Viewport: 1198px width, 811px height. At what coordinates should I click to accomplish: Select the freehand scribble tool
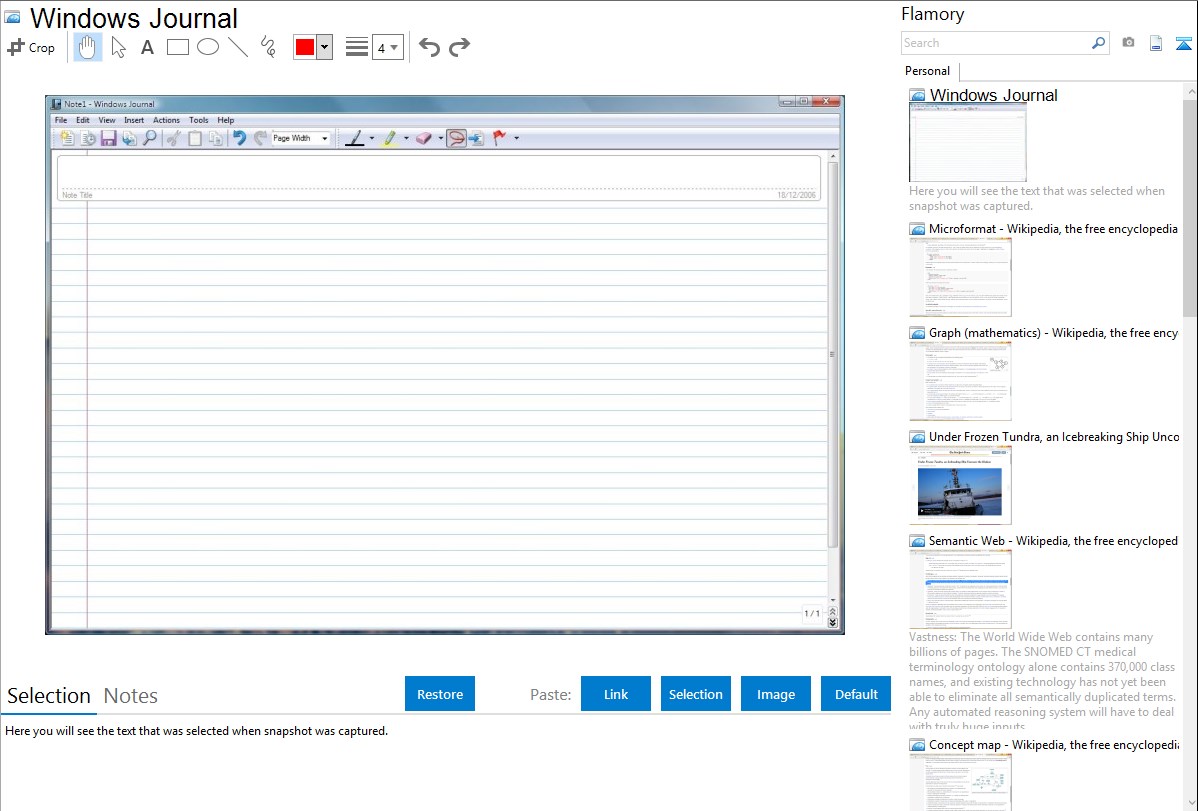(x=268, y=47)
